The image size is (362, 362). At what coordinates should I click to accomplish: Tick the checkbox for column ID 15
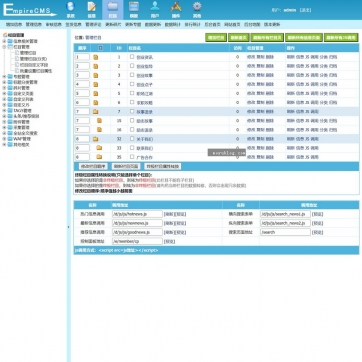click(132, 120)
